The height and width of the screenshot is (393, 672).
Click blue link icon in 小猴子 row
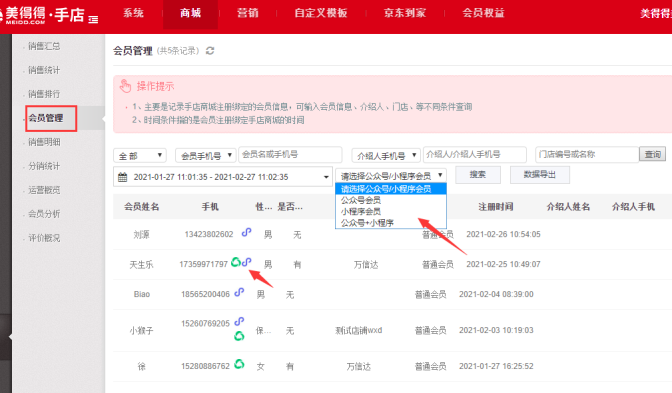(240, 321)
